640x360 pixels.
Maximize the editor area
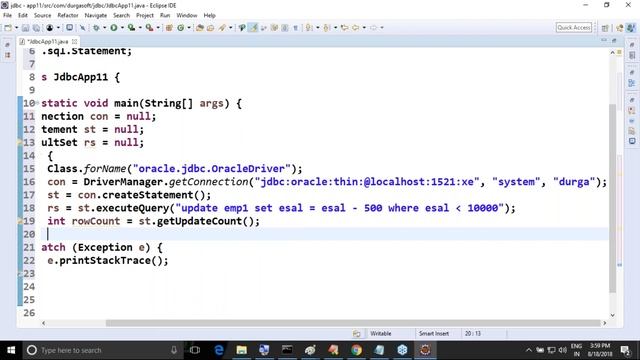coord(614,40)
